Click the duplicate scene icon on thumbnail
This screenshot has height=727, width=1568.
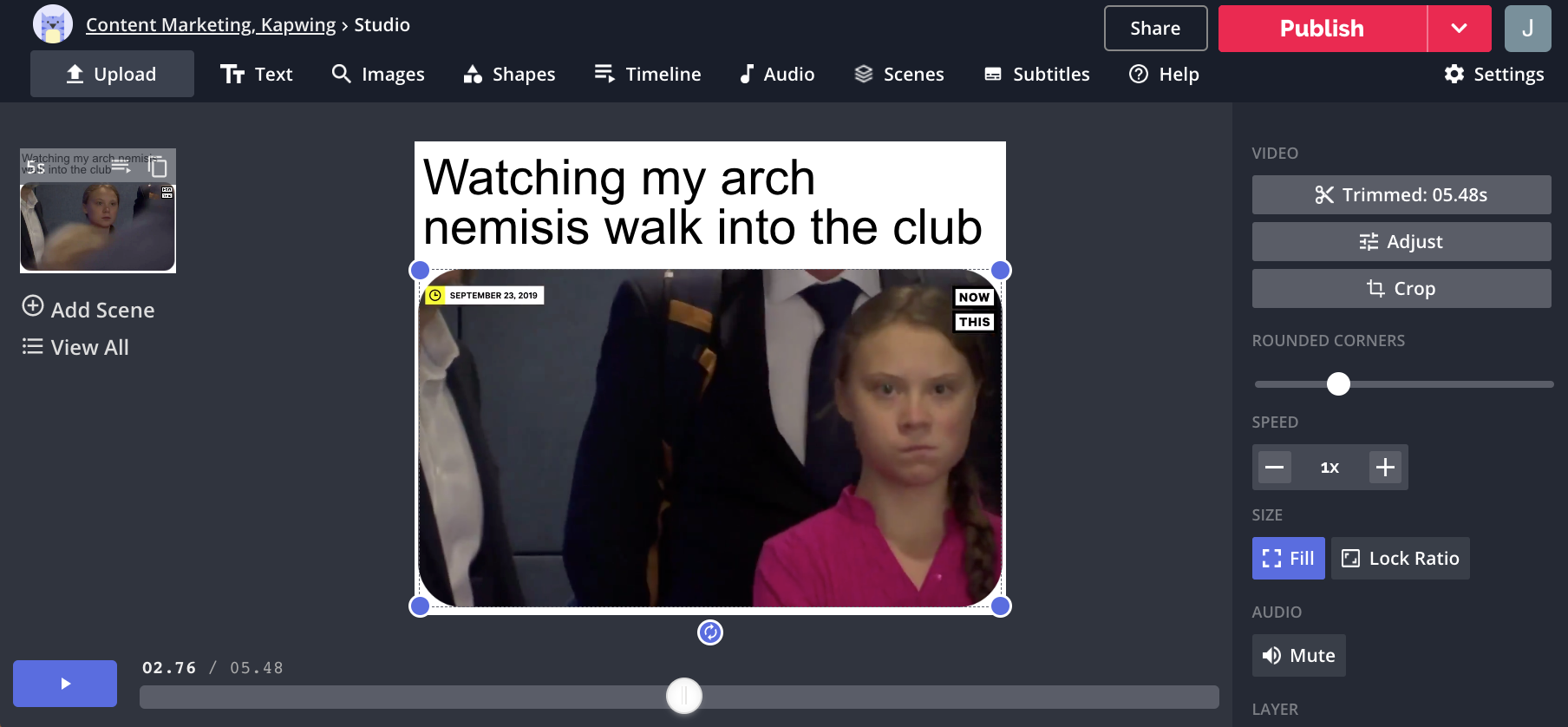tap(157, 167)
